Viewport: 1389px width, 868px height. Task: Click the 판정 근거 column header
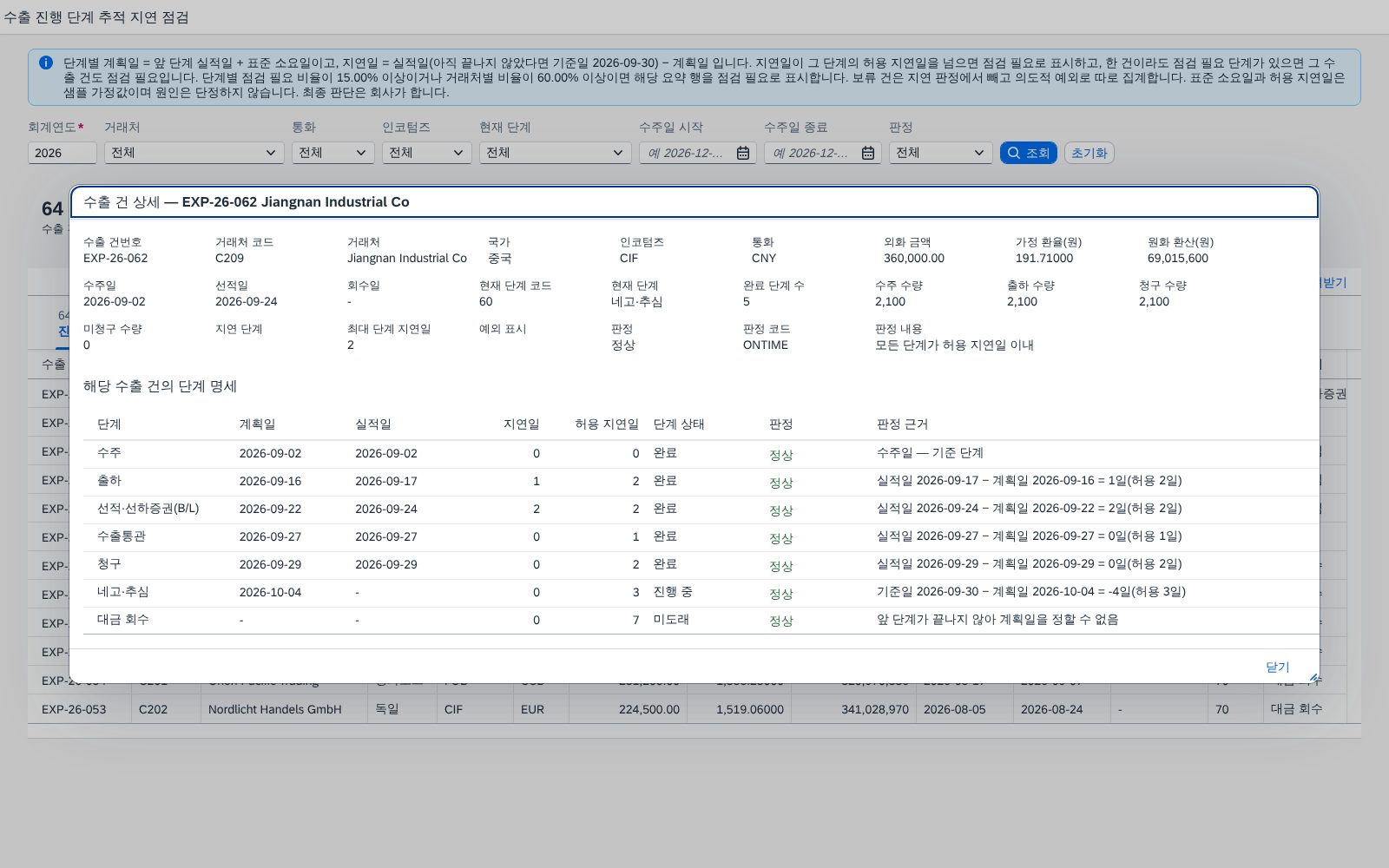[x=902, y=424]
